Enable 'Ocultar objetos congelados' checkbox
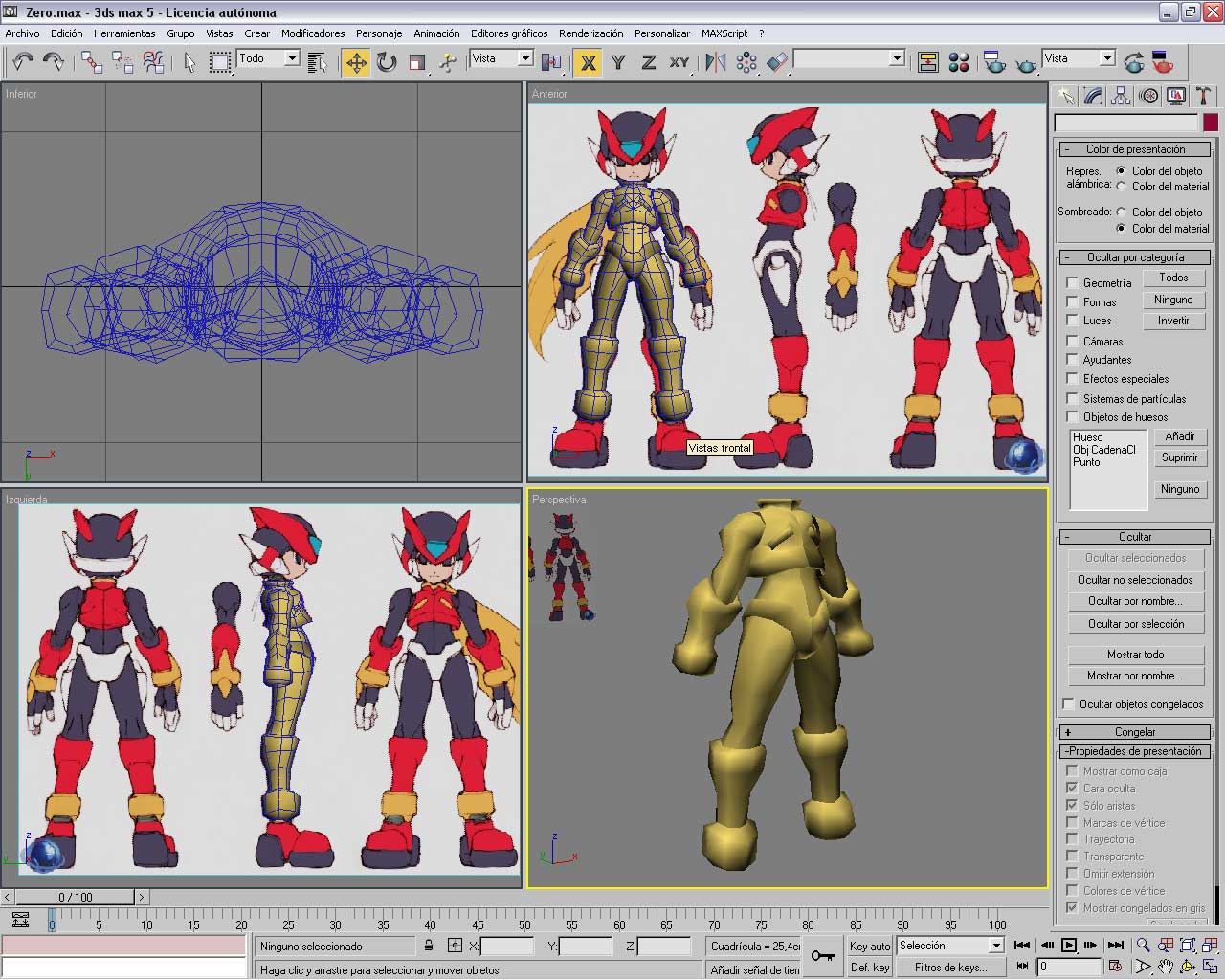This screenshot has width=1225, height=980. 1068,703
